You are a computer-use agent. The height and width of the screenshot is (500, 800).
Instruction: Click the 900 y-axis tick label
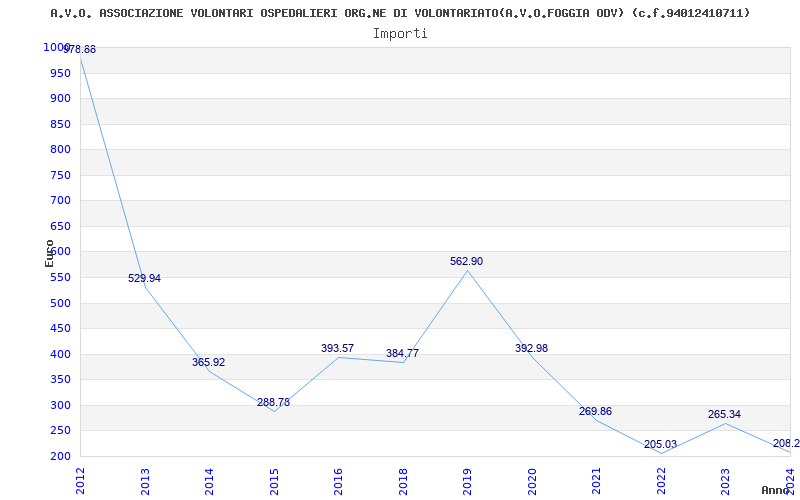(61, 98)
